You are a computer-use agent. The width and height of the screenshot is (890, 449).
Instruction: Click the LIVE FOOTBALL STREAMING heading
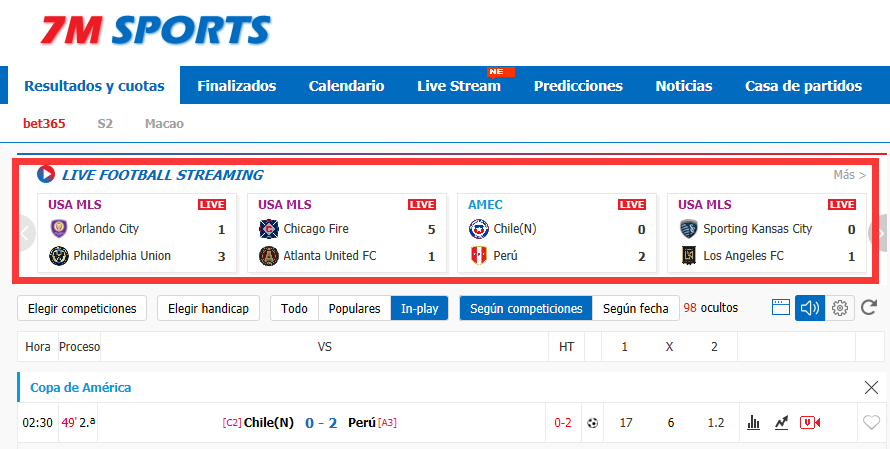162,175
